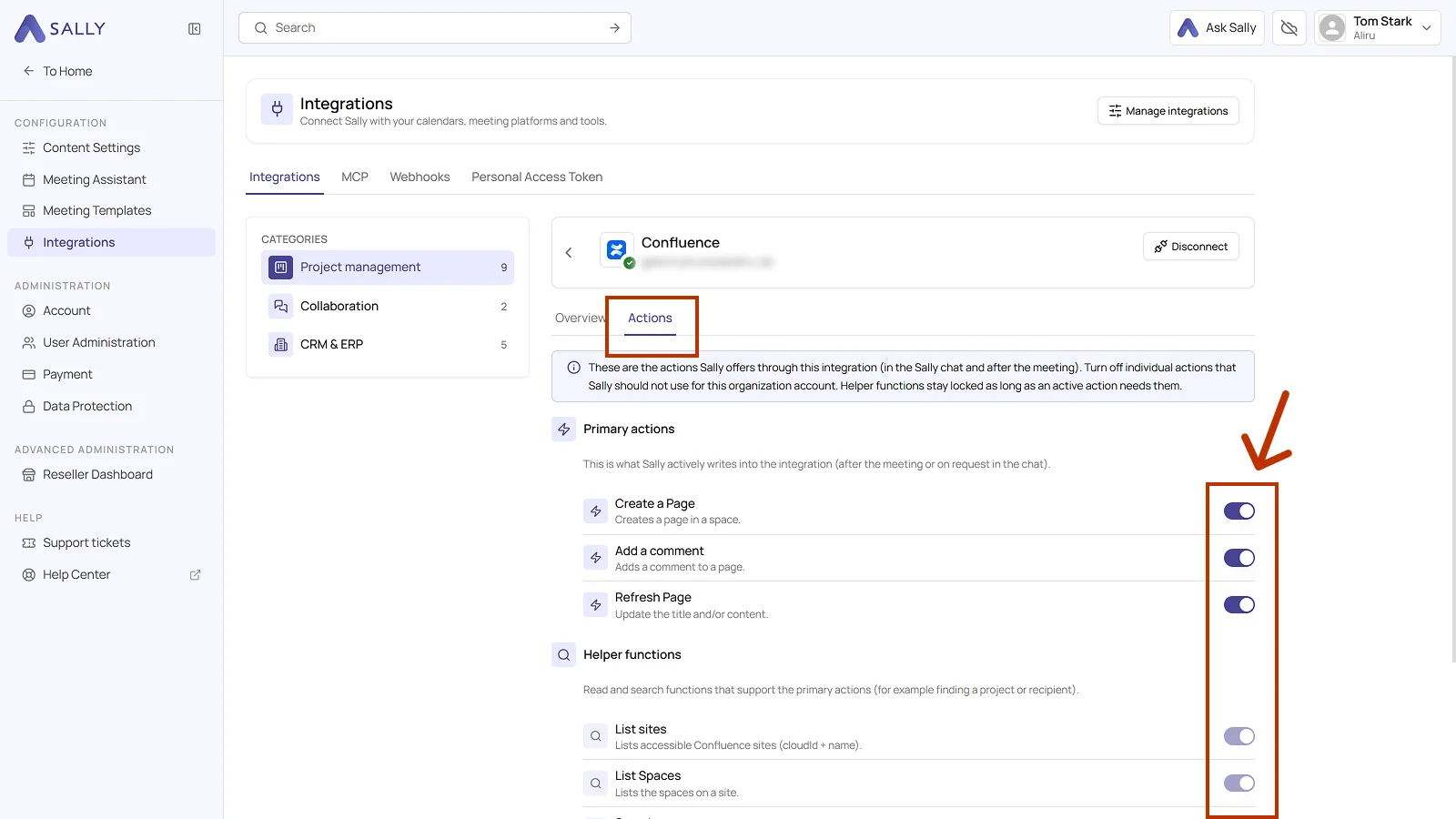Viewport: 1456px width, 819px height.
Task: Open Account settings
Action: click(111, 311)
